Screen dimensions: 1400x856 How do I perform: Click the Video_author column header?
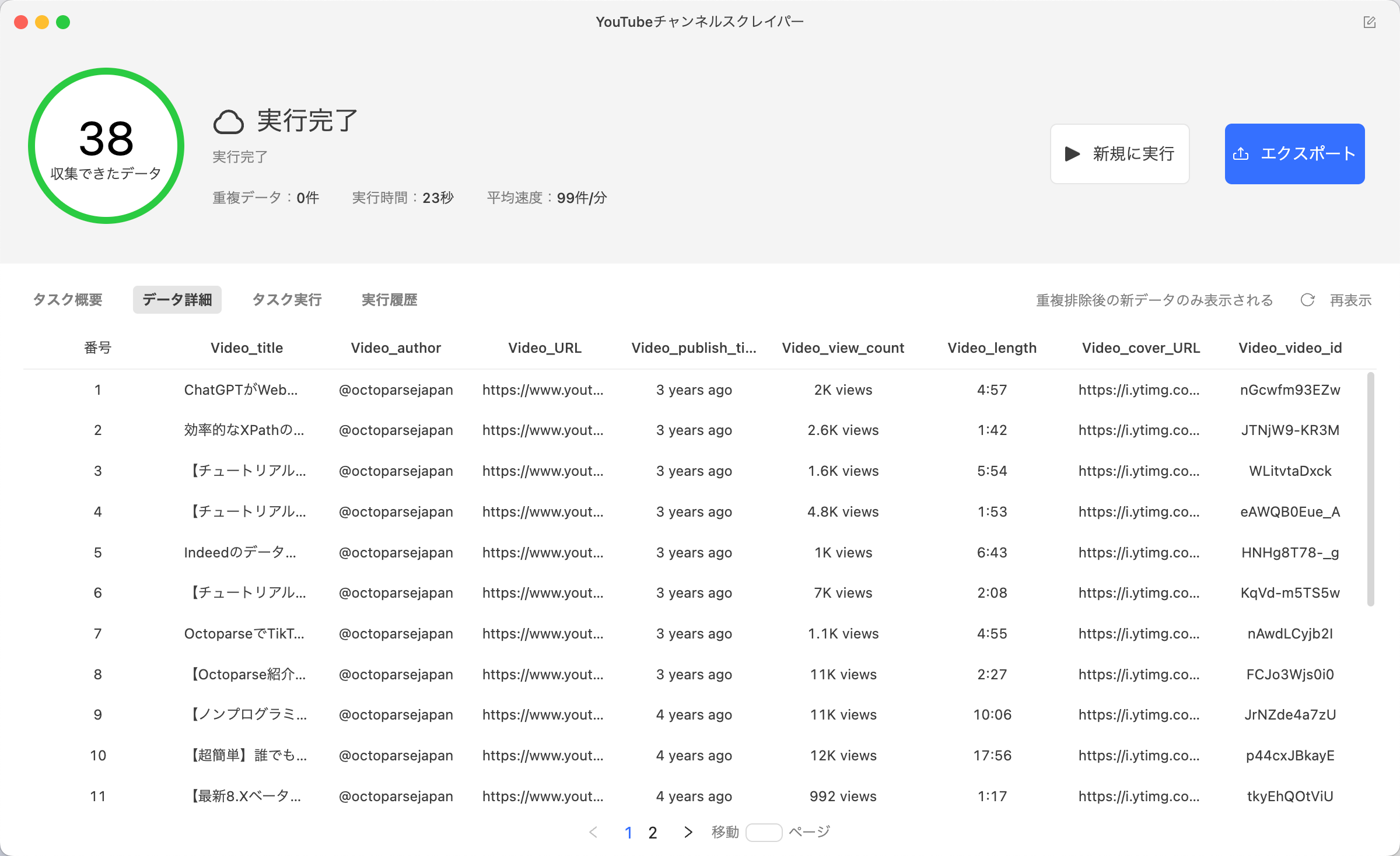[x=396, y=348]
